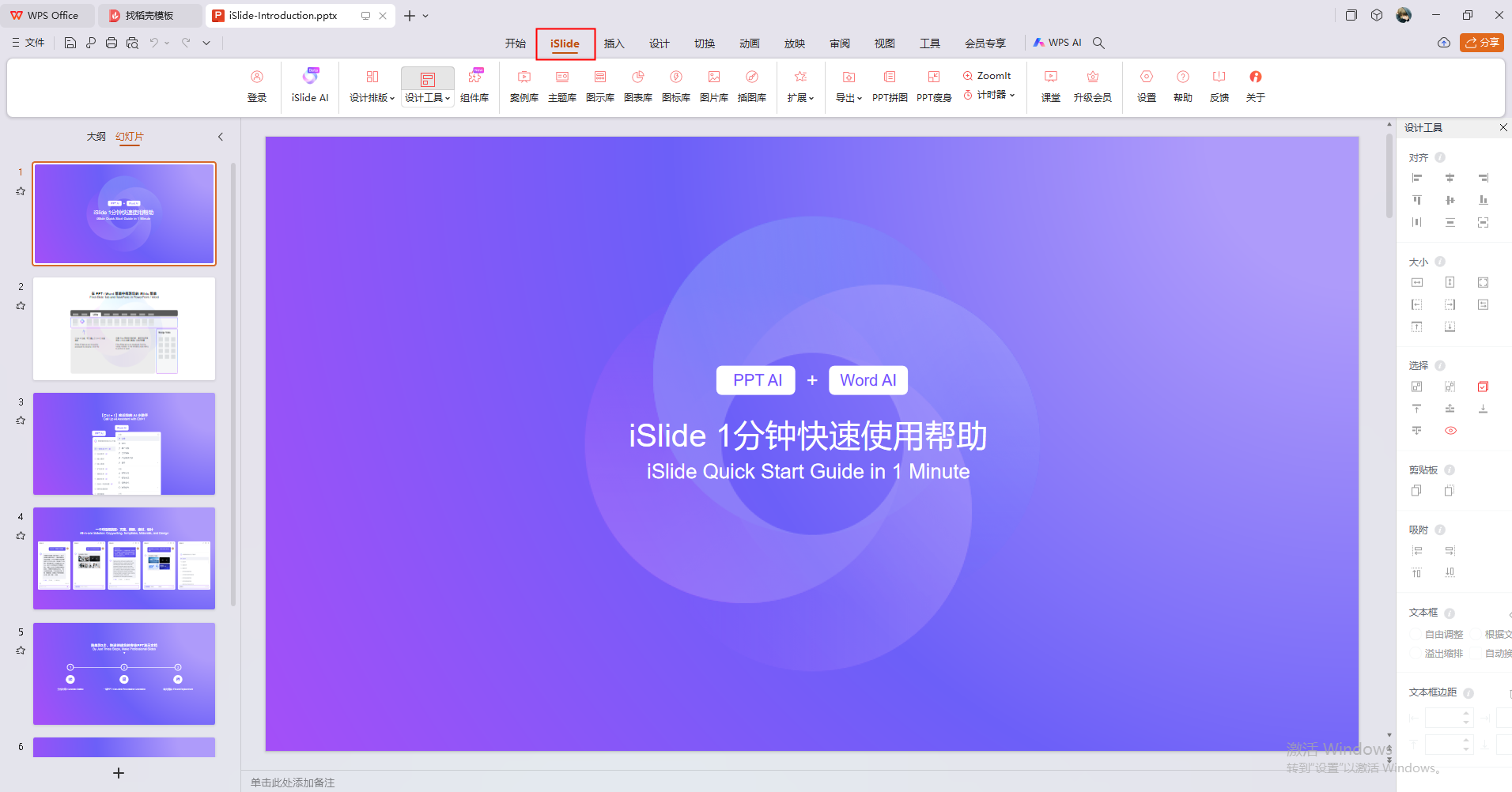The width and height of the screenshot is (1512, 792).
Task: Toggle the star beside slide 4
Action: tap(21, 536)
